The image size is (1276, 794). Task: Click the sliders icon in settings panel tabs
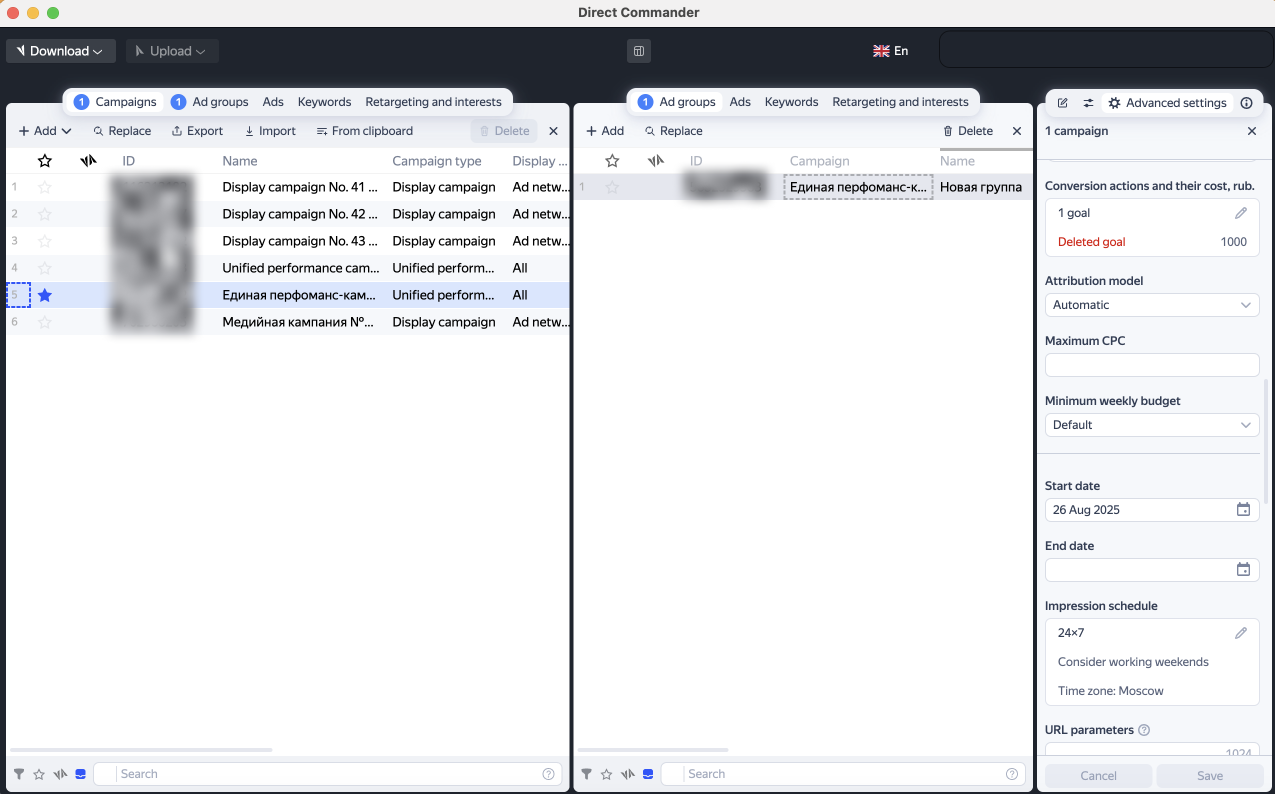click(x=1088, y=103)
